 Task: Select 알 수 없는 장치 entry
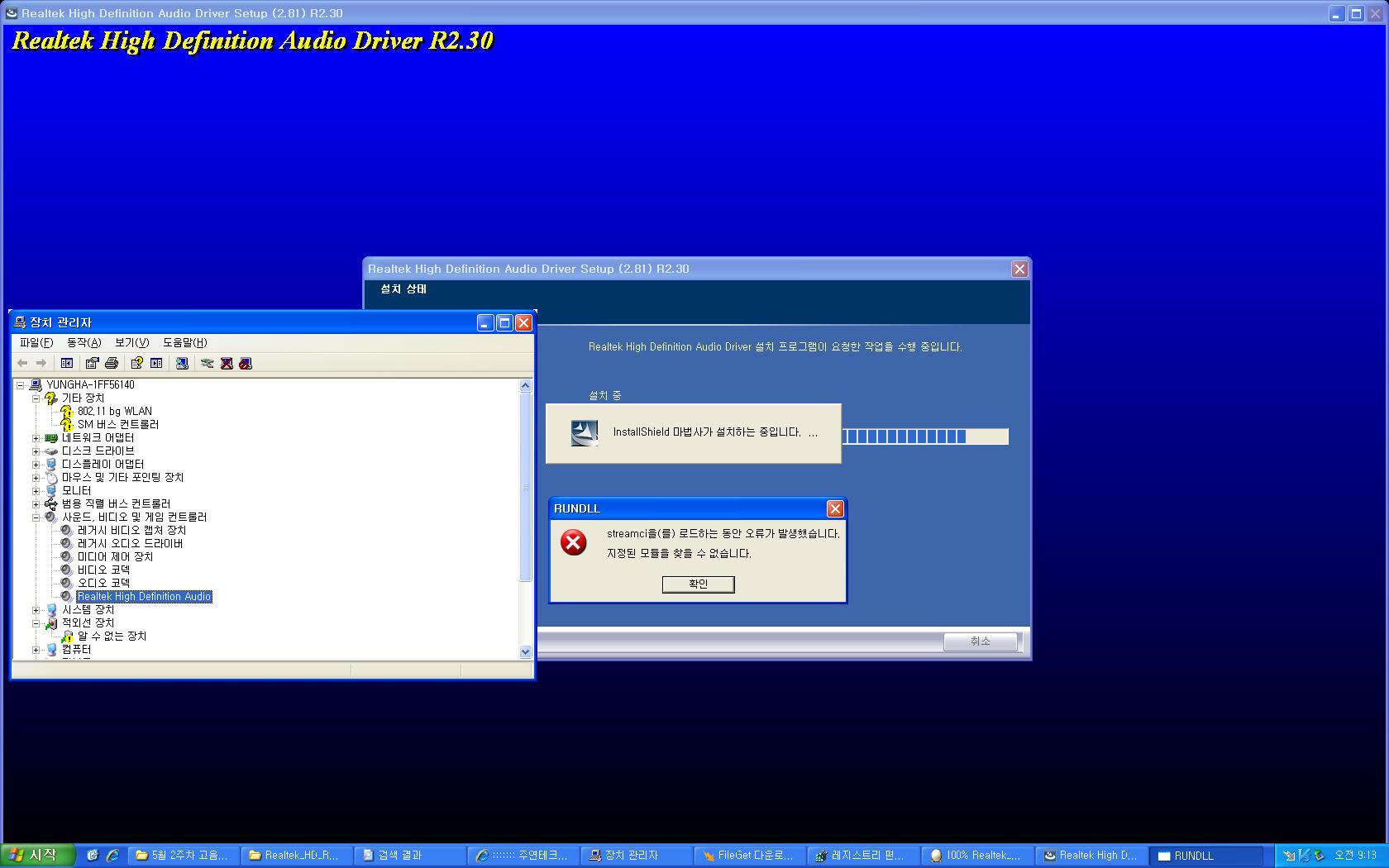pyautogui.click(x=112, y=636)
